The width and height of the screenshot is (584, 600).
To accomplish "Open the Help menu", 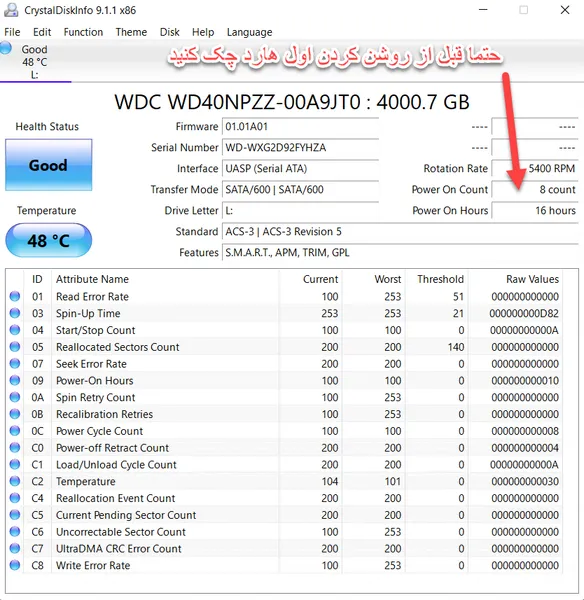I will [x=203, y=32].
